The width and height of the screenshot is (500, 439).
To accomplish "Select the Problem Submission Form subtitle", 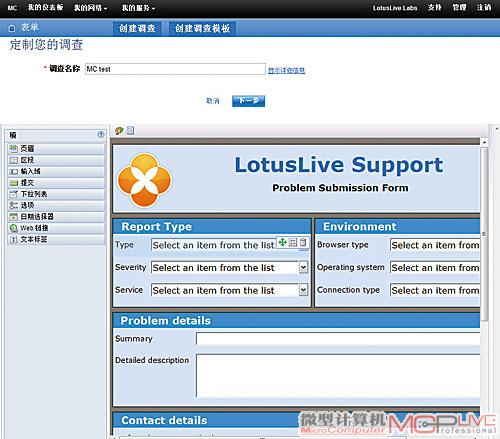I will pyautogui.click(x=340, y=188).
